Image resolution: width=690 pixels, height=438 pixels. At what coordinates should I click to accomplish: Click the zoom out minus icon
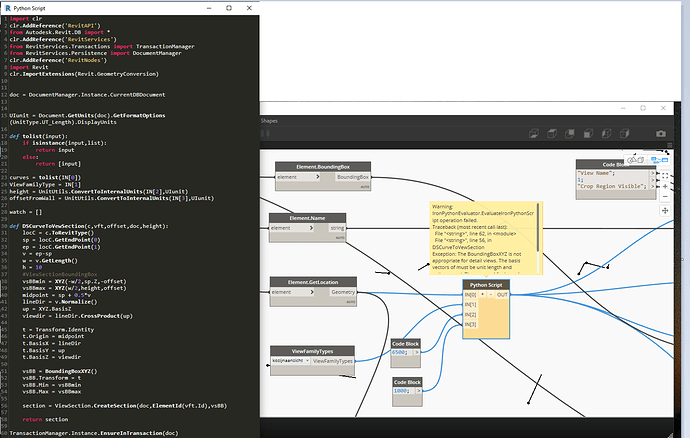pyautogui.click(x=665, y=196)
